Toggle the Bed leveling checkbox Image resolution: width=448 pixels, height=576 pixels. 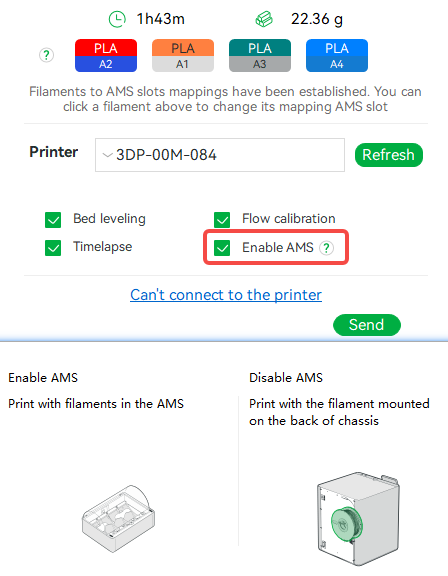point(53,220)
